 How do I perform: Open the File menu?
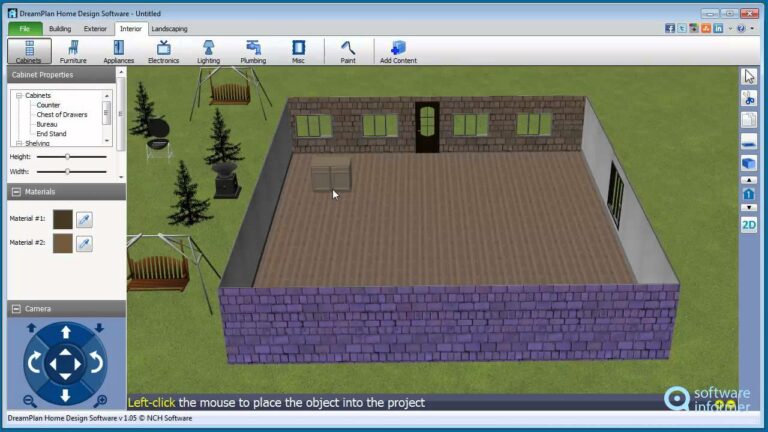click(24, 29)
